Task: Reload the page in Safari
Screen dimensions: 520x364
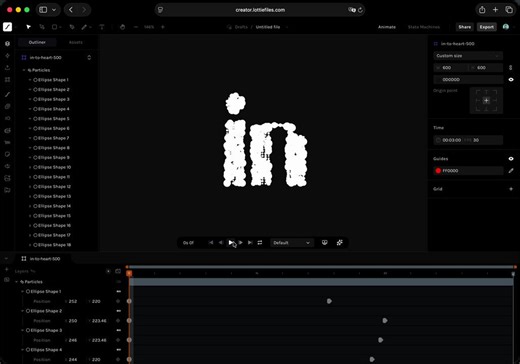Action: coord(360,10)
